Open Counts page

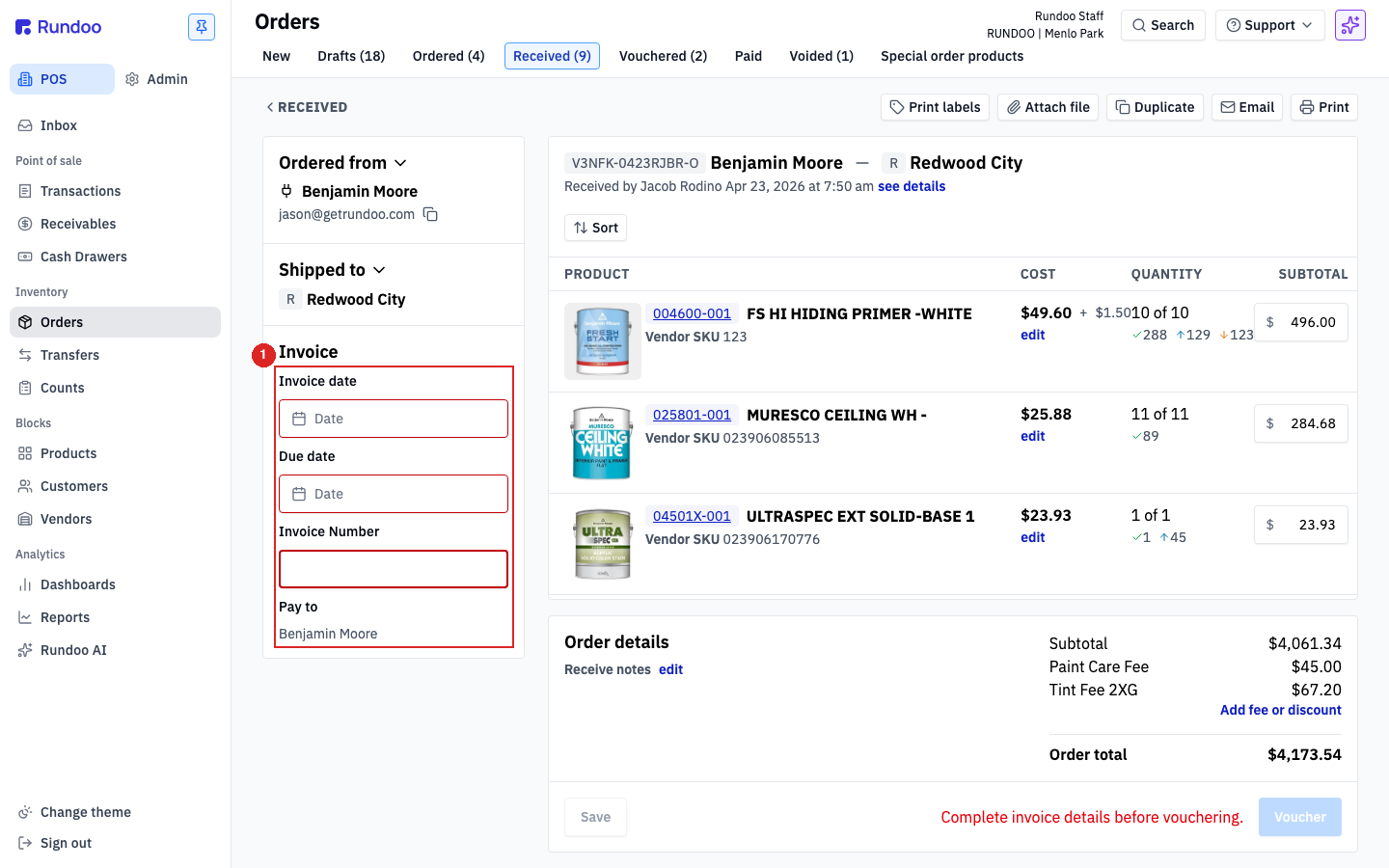coord(116,388)
